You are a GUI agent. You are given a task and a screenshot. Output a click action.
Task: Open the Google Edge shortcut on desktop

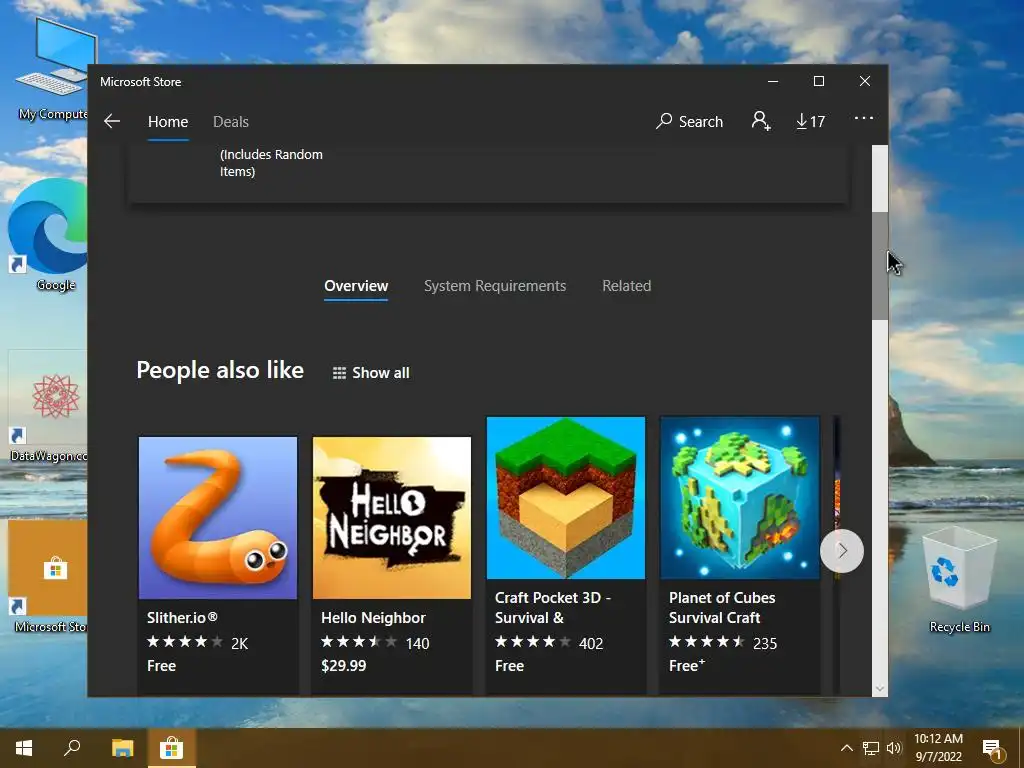(47, 235)
